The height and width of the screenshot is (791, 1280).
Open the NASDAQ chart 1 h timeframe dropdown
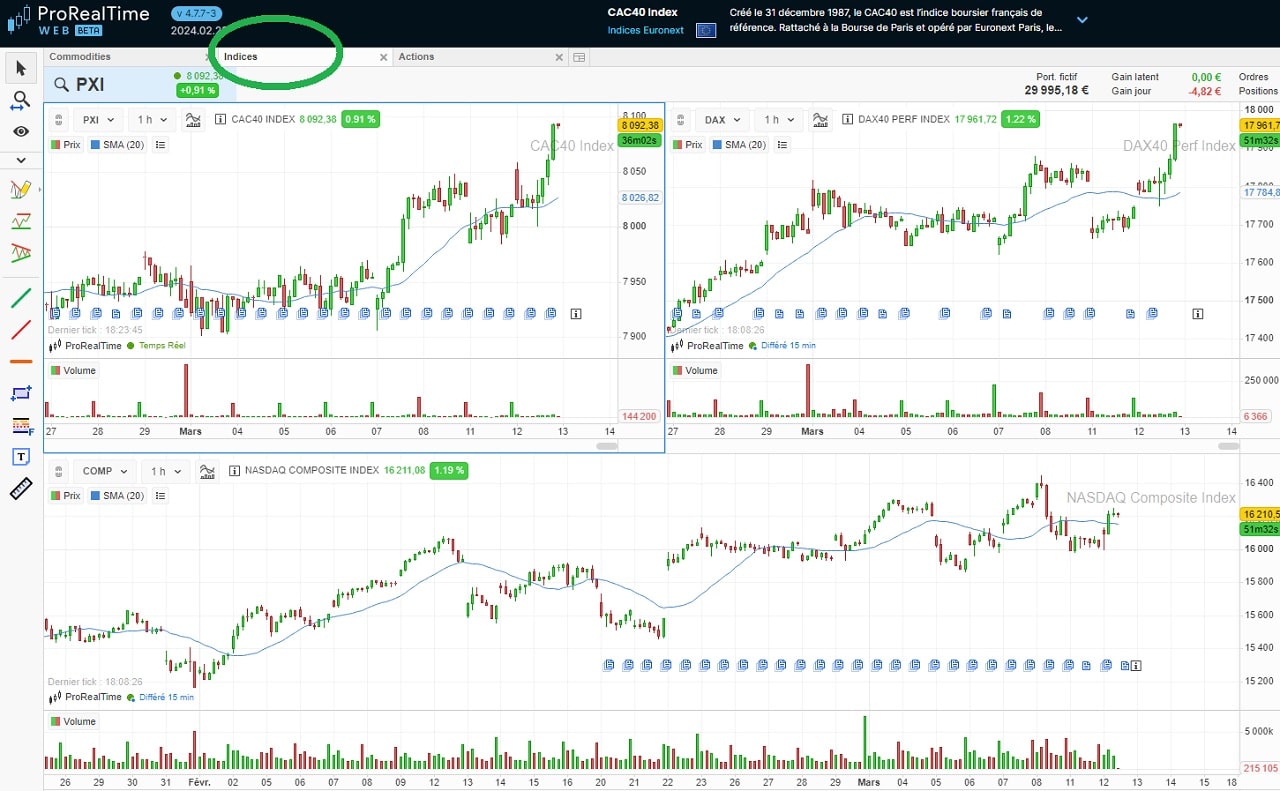166,471
